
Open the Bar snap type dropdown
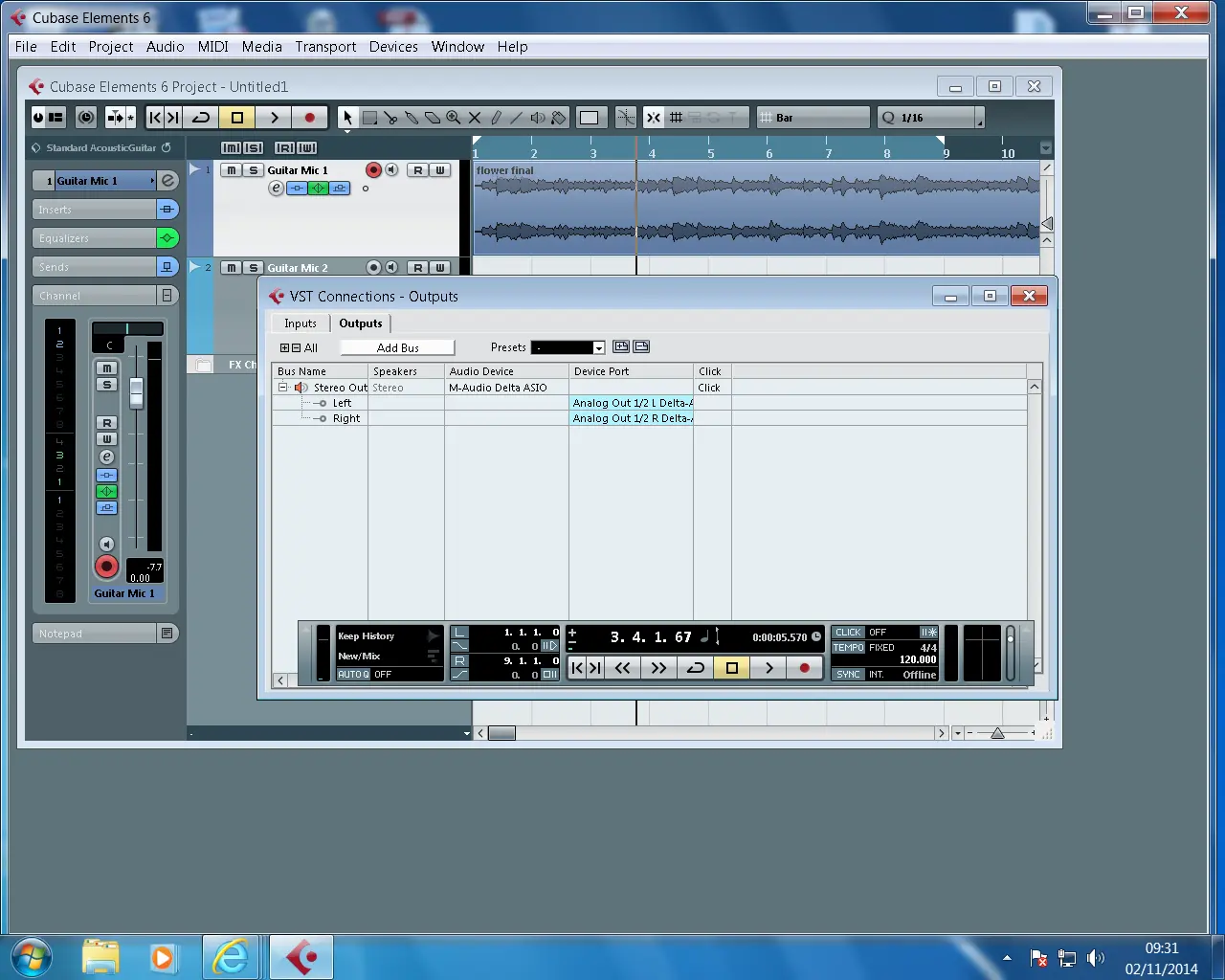tap(813, 118)
